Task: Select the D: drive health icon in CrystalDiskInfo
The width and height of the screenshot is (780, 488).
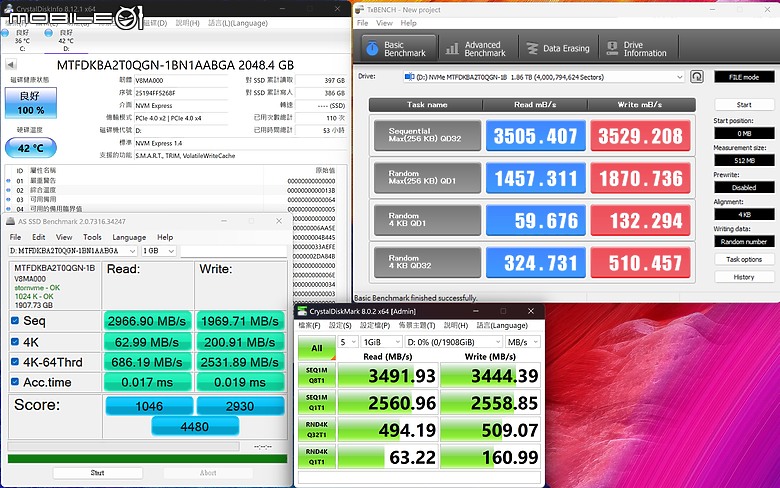Action: (x=48, y=33)
